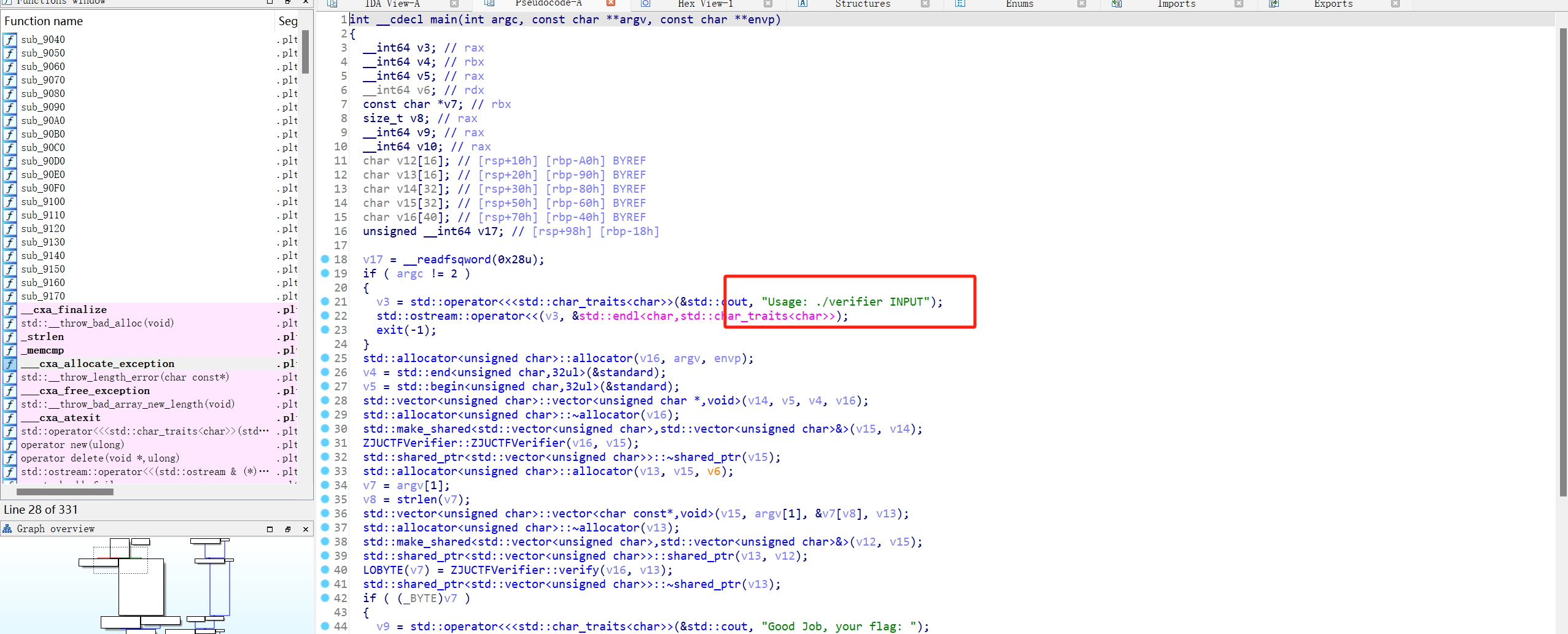Image resolution: width=1568 pixels, height=634 pixels.
Task: Switch to the IDA View-A tab
Action: coord(392,4)
